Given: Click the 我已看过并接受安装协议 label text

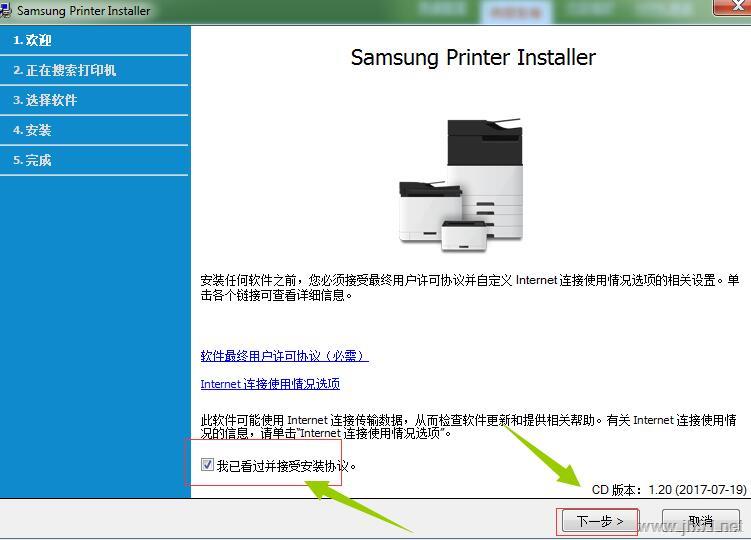Looking at the screenshot, I should click(x=286, y=466).
